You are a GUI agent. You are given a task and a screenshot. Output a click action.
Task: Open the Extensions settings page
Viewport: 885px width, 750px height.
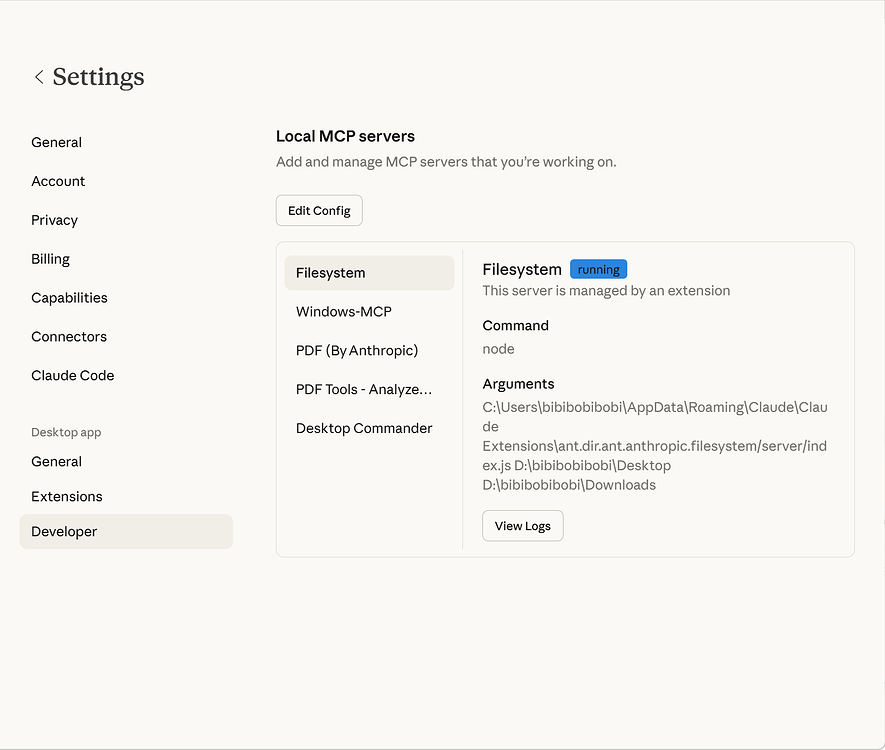click(67, 497)
